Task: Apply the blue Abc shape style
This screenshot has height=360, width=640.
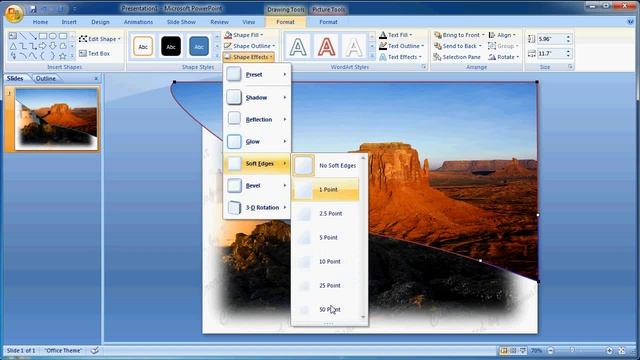Action: [x=199, y=46]
